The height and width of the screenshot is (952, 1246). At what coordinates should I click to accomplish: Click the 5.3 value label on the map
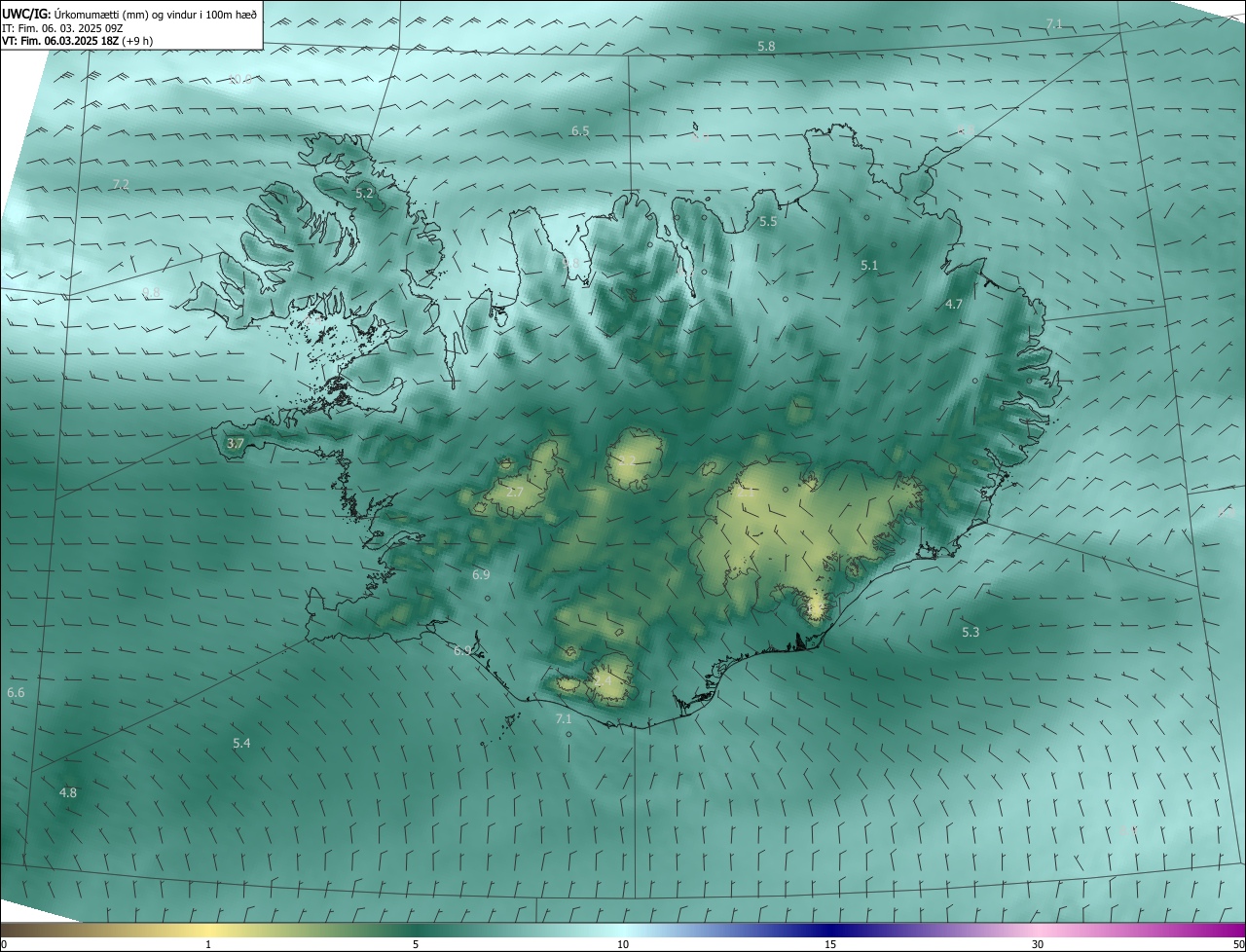[971, 633]
